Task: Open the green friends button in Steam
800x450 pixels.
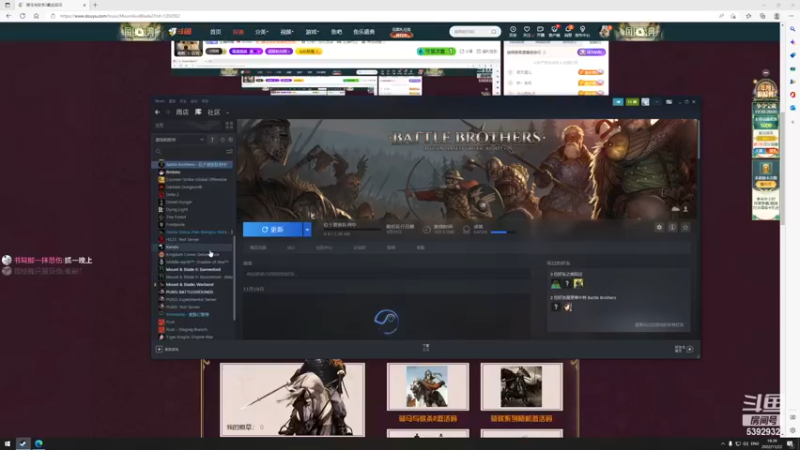Action: [632, 102]
